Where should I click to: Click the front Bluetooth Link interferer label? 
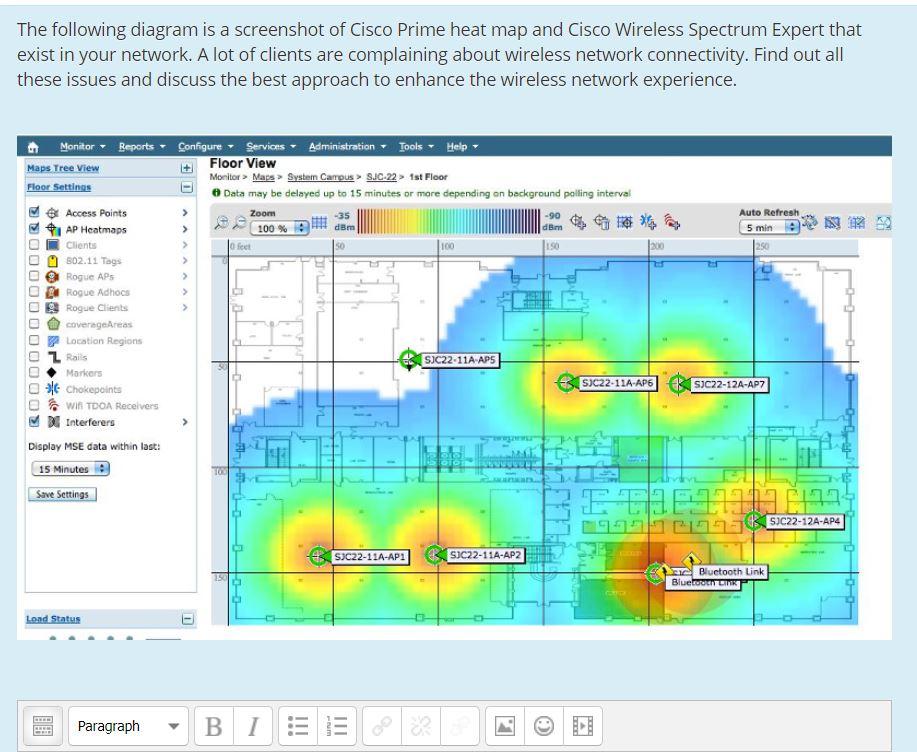tap(731, 572)
